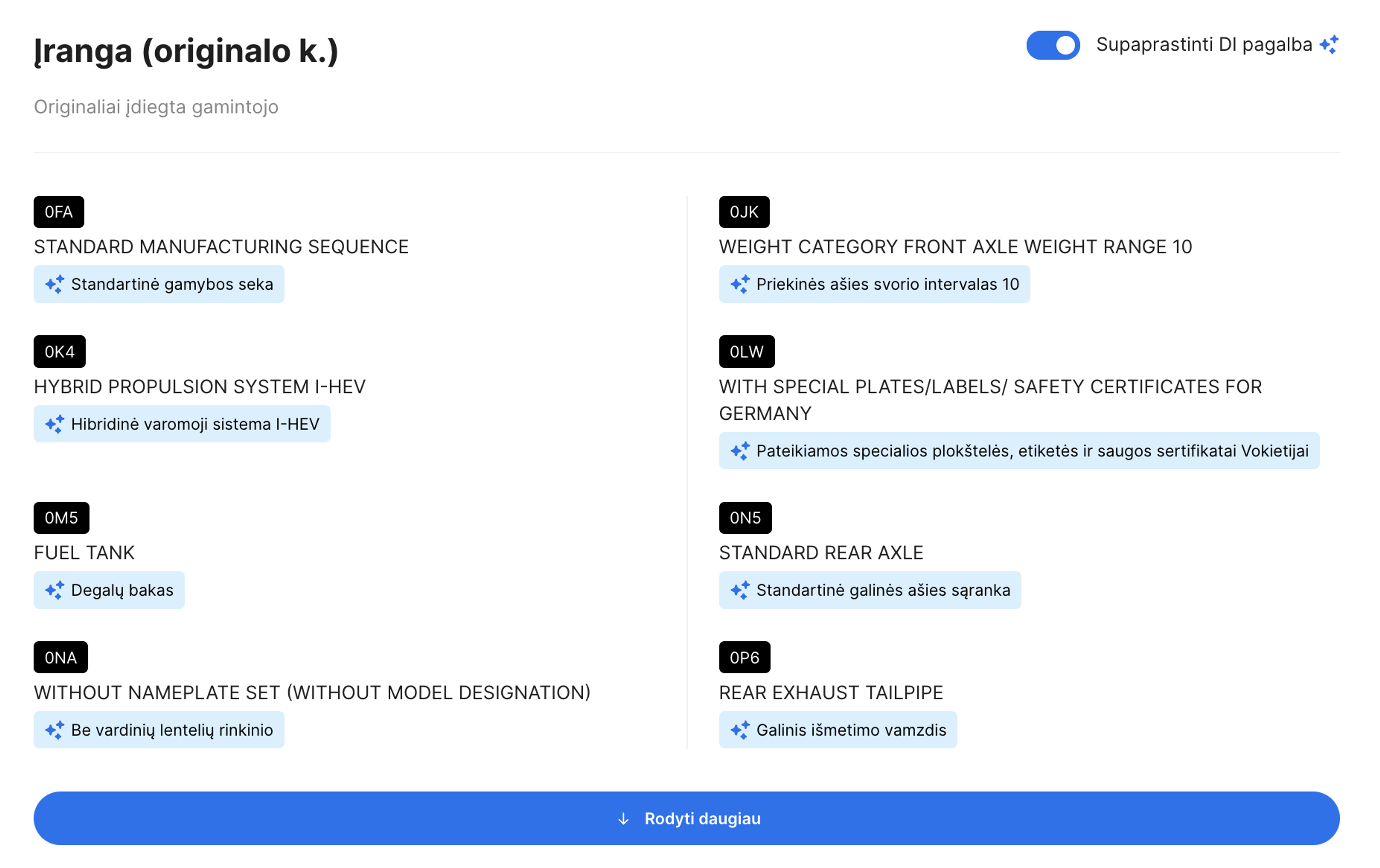This screenshot has height=868, width=1380.
Task: Click the sparkle icon beside Hibridinė varomoji sistema
Action: click(55, 424)
